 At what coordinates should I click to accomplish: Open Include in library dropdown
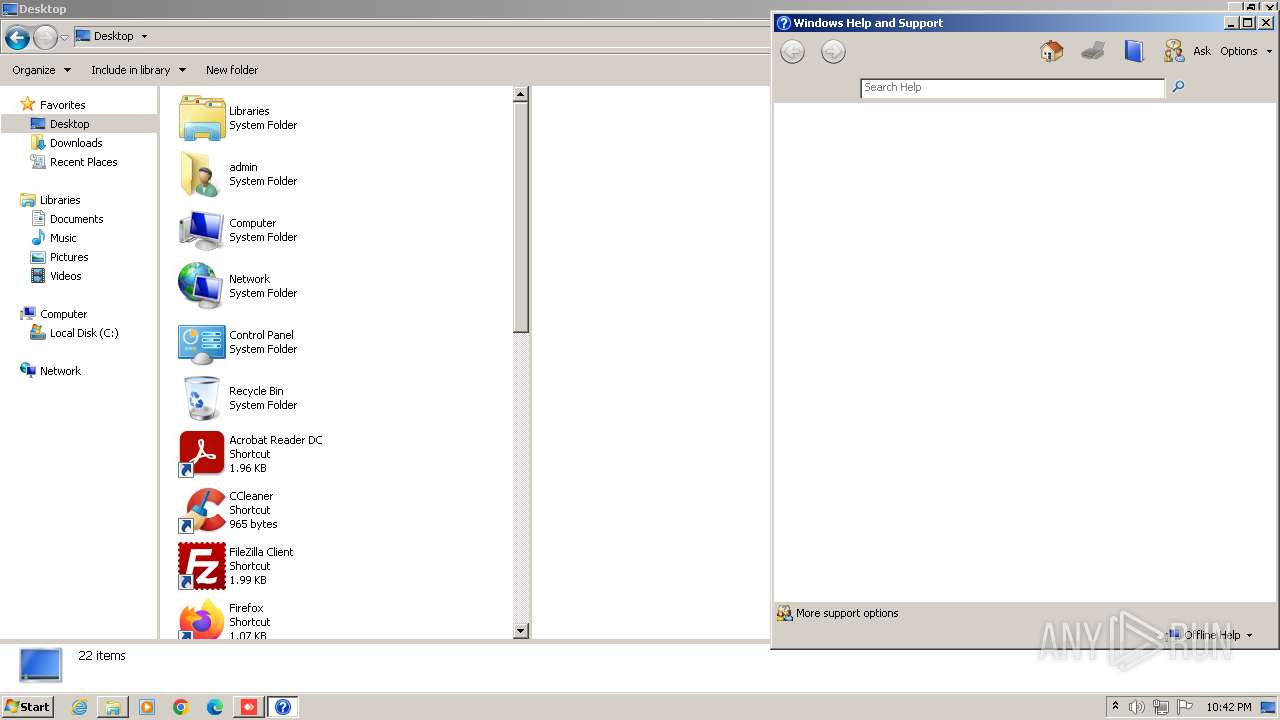pos(138,70)
